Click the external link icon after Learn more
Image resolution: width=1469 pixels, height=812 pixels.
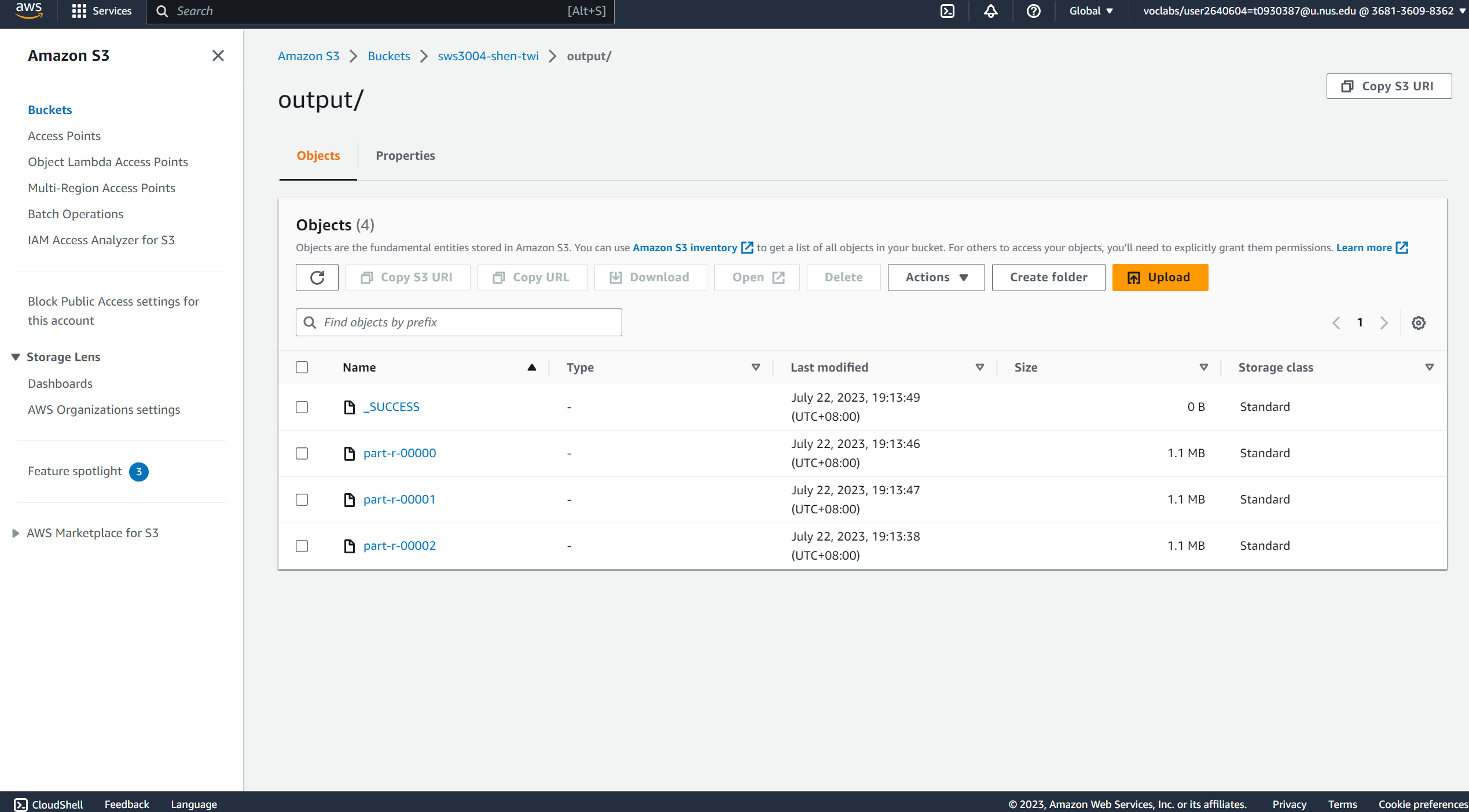click(1402, 248)
